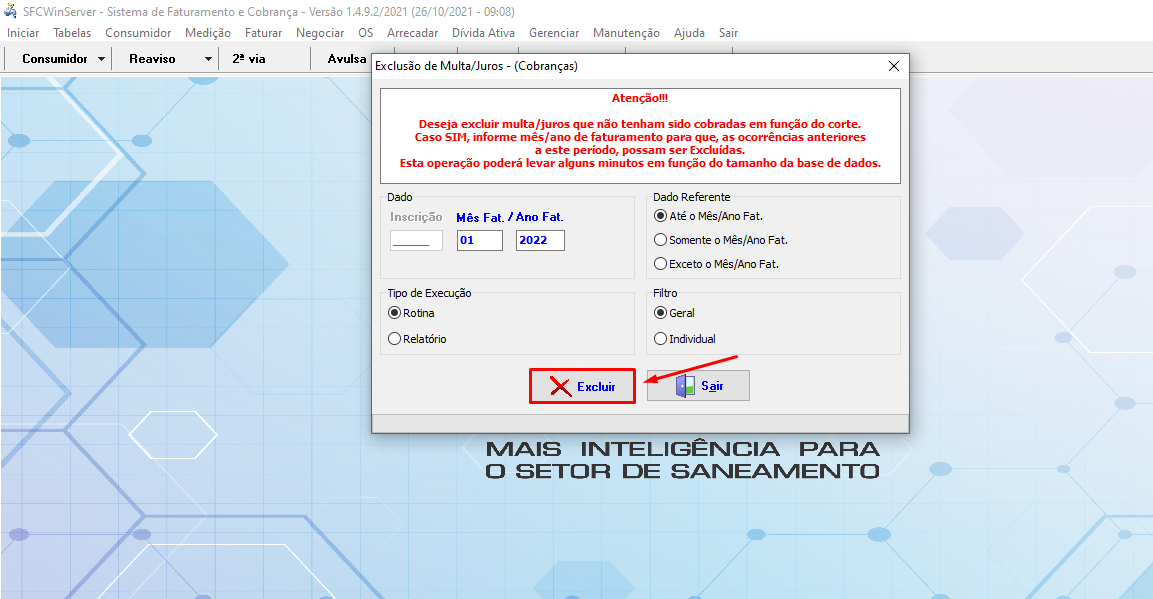
Task: Click the 2ª via toolbar button
Action: coord(249,59)
